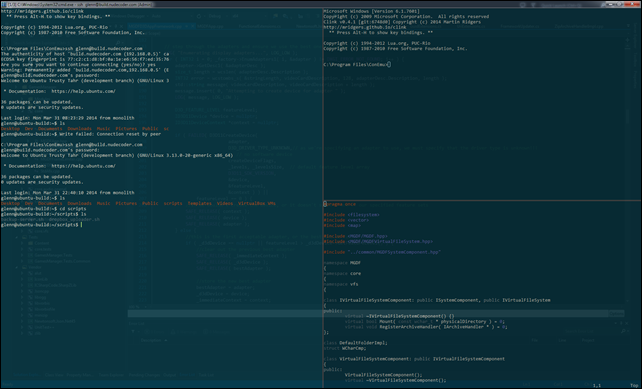Click the 'MGDFVirtualFileSystem.hpp' include line
The height and width of the screenshot is (389, 642).
378,242
